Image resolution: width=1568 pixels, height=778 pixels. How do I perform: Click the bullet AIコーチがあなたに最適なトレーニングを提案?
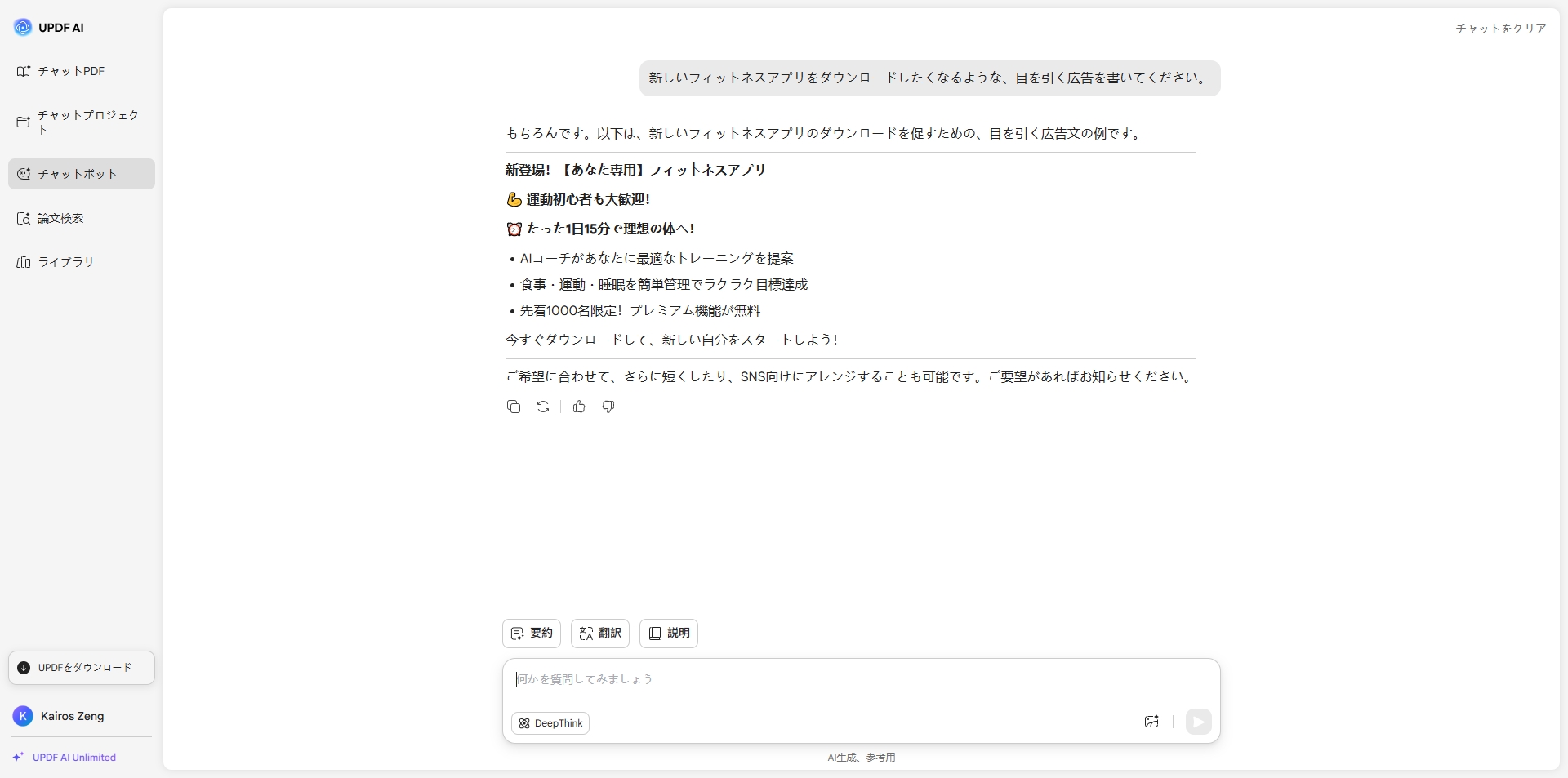657,258
